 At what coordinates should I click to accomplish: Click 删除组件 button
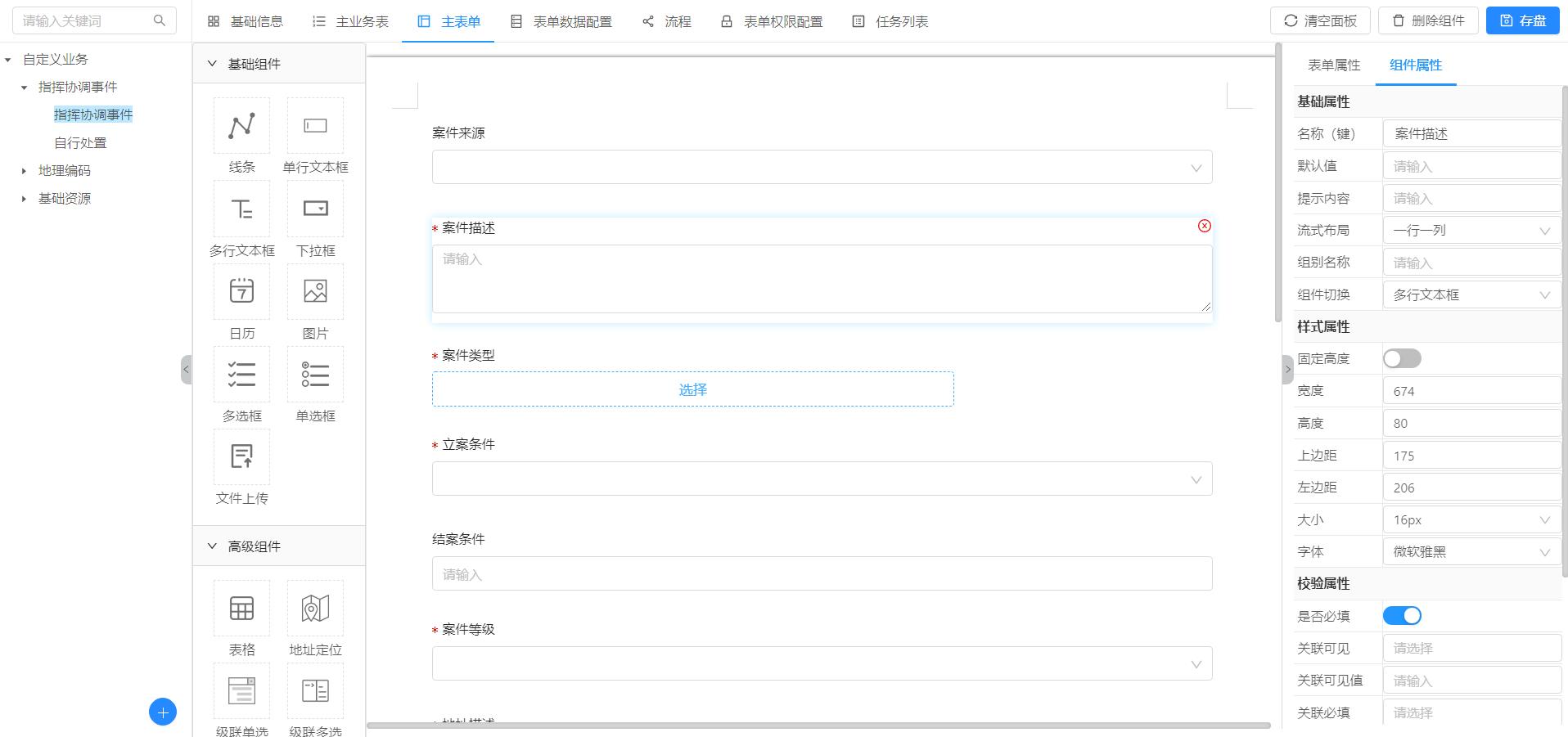tap(1428, 21)
